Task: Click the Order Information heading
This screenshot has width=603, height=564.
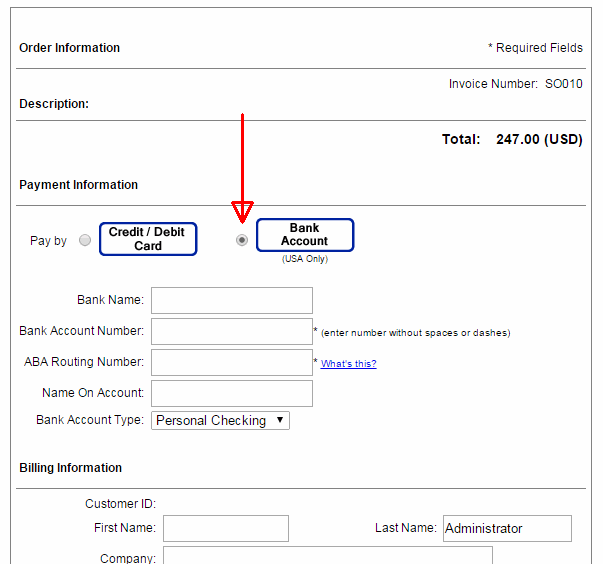Action: 70,48
